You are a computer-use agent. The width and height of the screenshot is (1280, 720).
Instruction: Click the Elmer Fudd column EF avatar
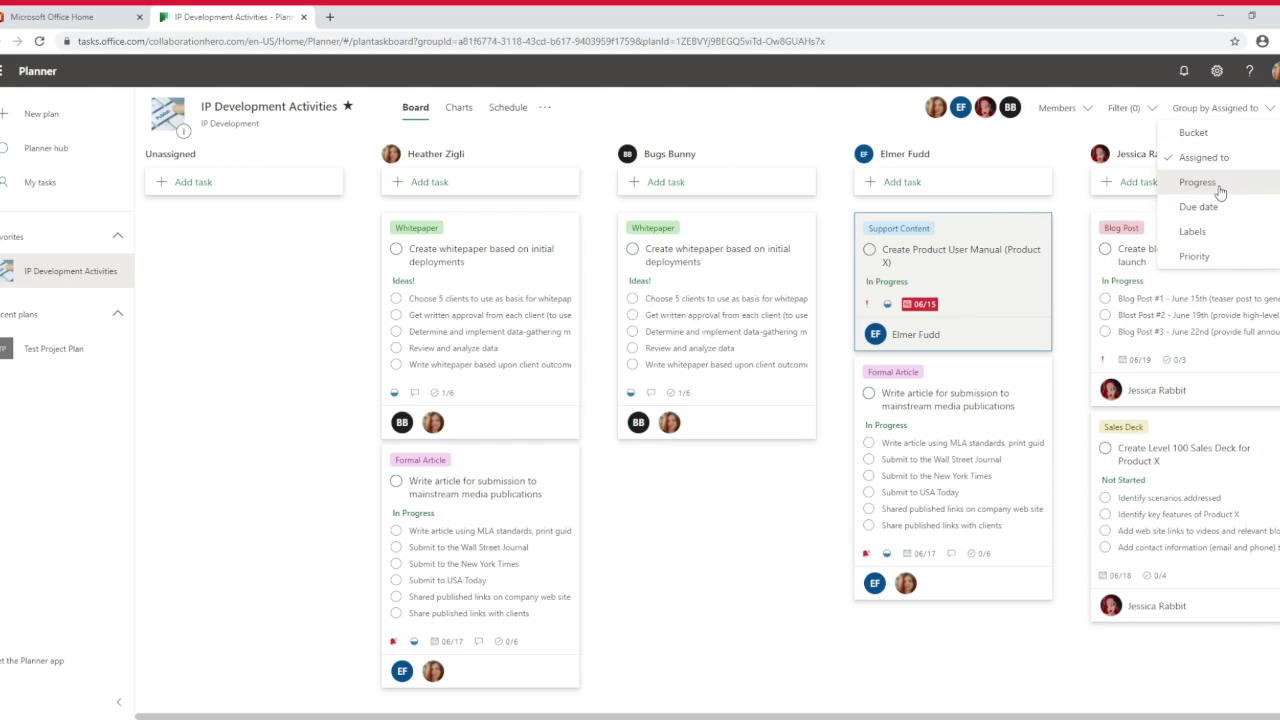point(864,154)
